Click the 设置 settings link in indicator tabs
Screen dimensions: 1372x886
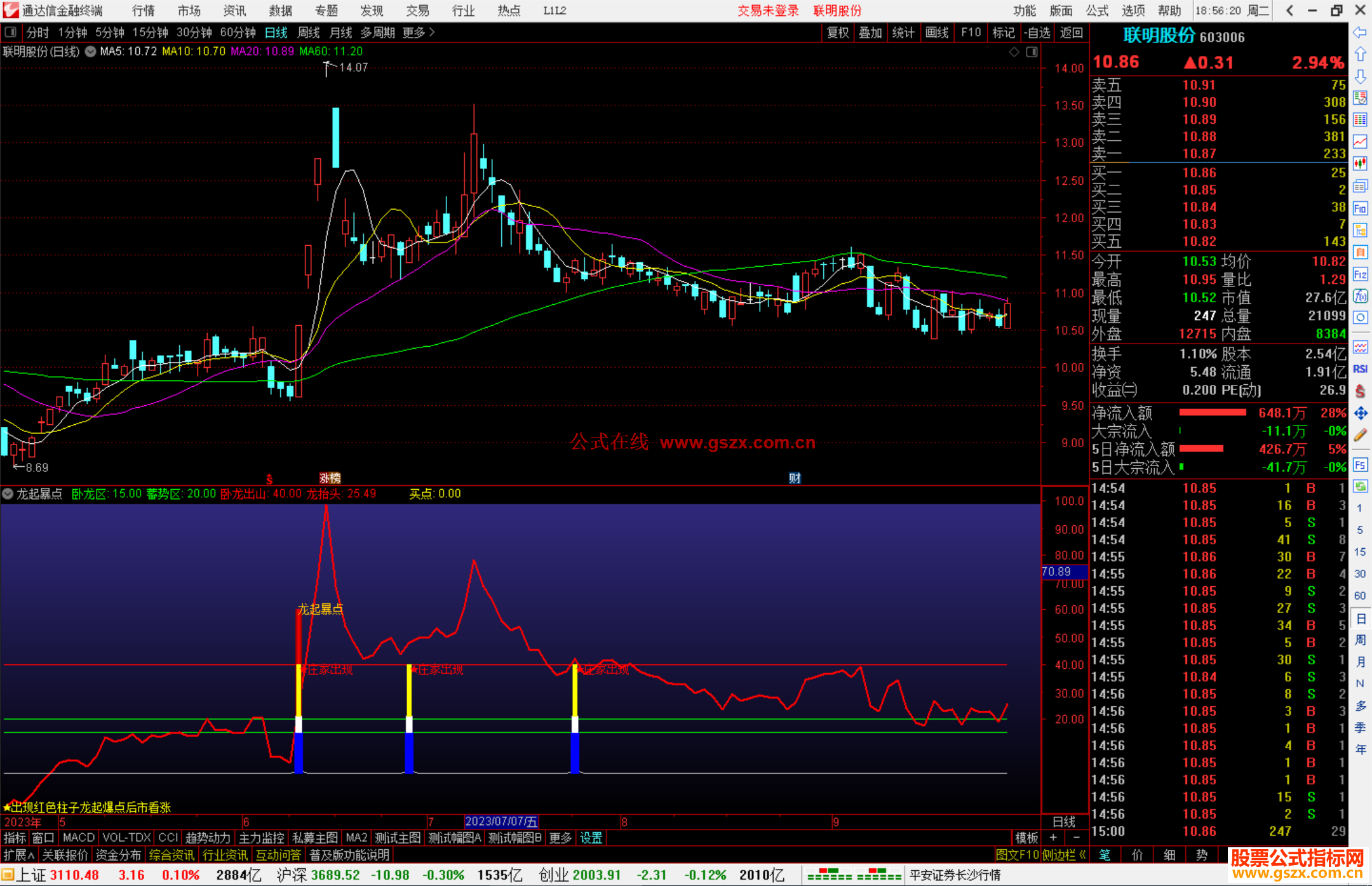591,838
